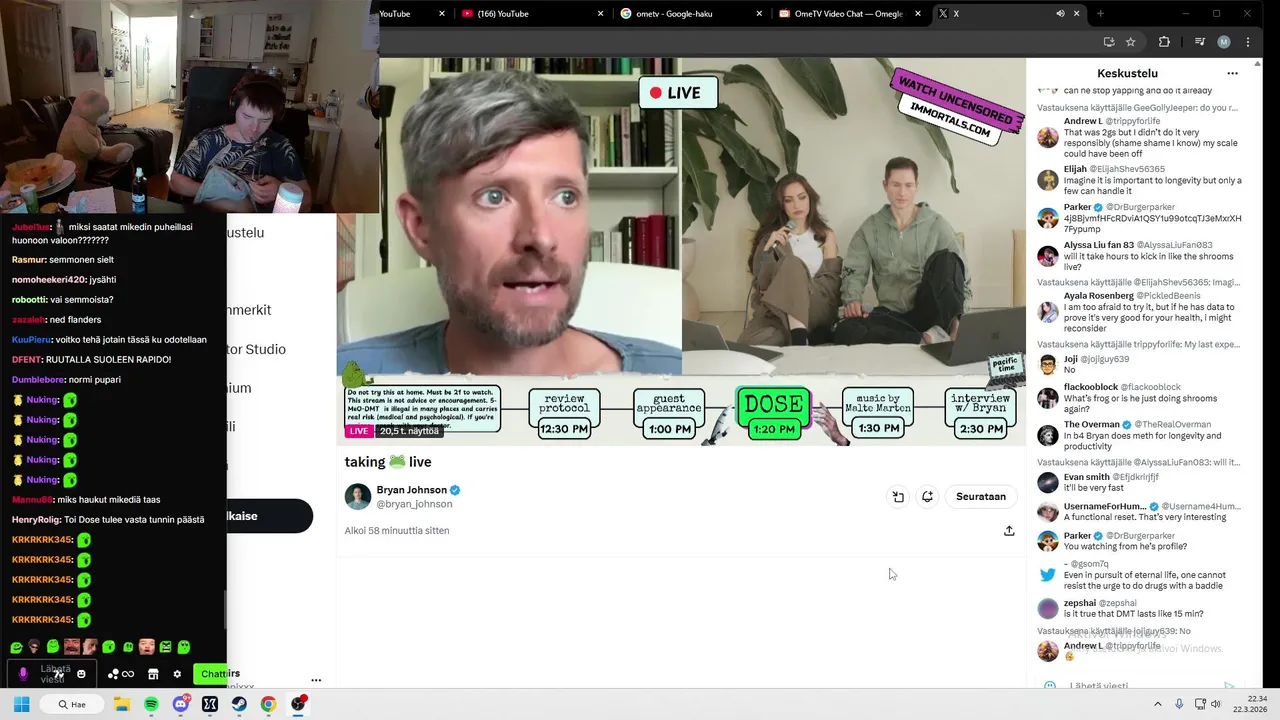Click the guest appearance 1:00 PM marker
The width and height of the screenshot is (1280, 720).
tap(670, 413)
